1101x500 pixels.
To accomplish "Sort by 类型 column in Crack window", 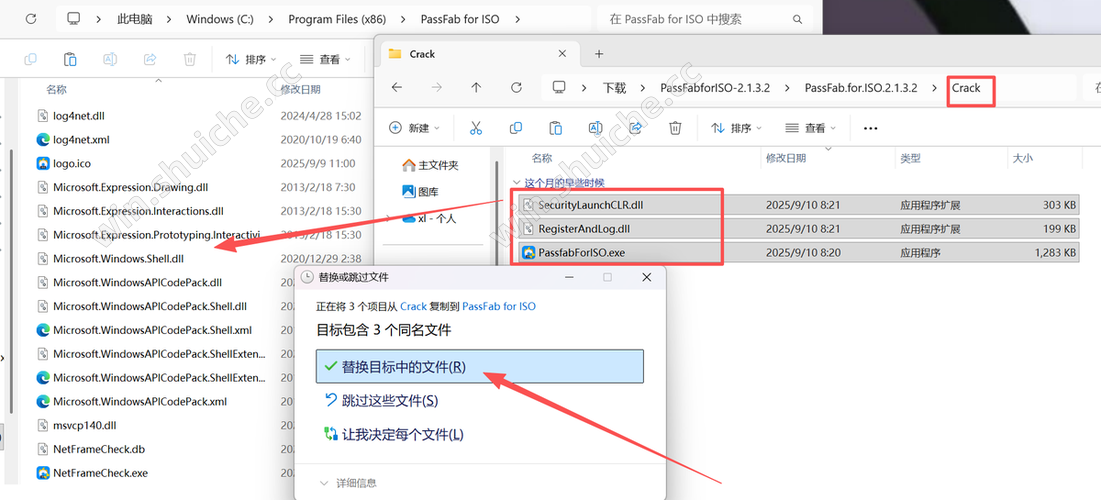I will (910, 159).
